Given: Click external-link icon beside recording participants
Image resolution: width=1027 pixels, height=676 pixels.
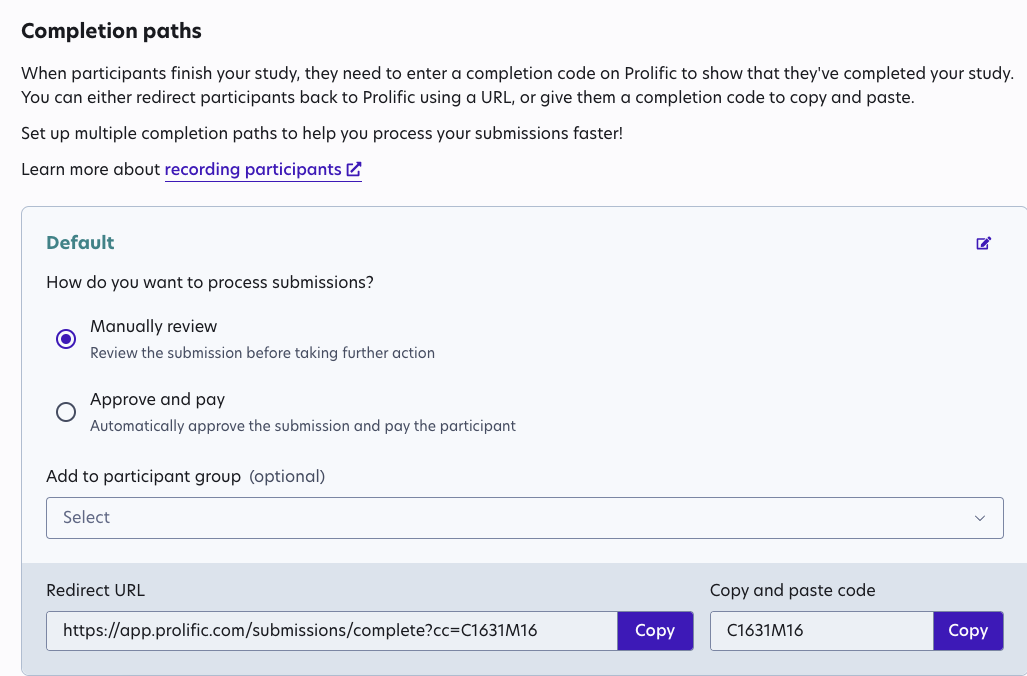Looking at the screenshot, I should point(354,170).
